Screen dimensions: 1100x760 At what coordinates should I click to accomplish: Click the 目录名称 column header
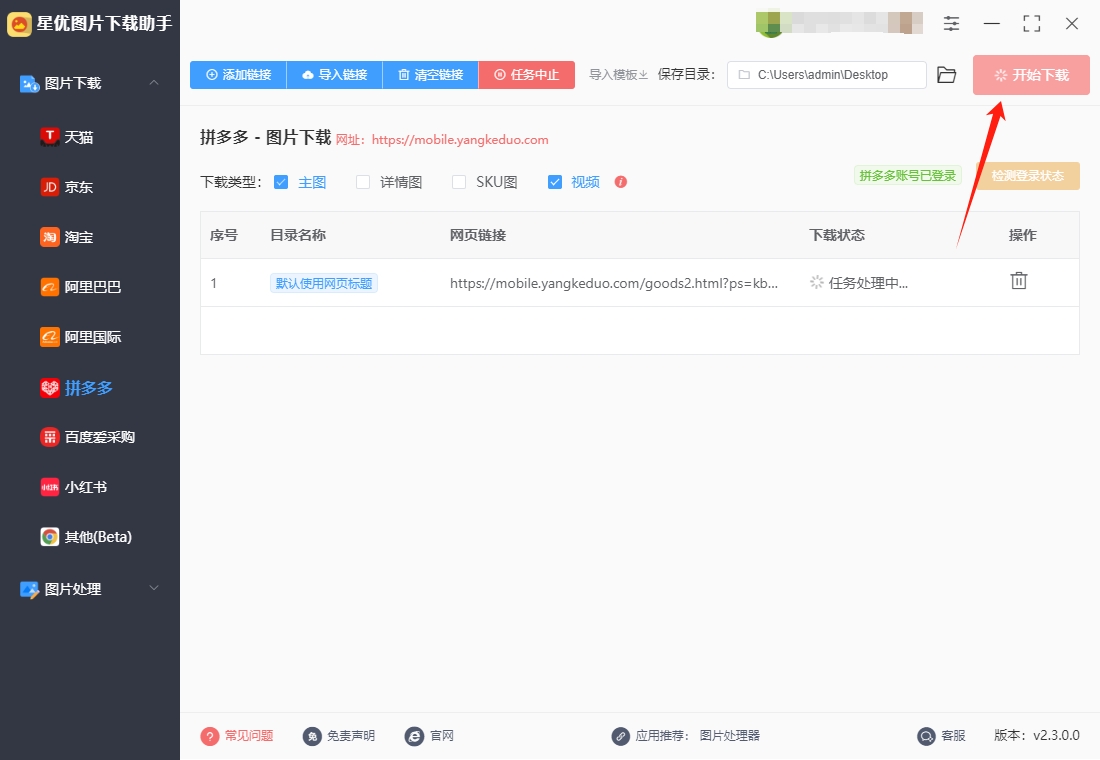tap(298, 235)
